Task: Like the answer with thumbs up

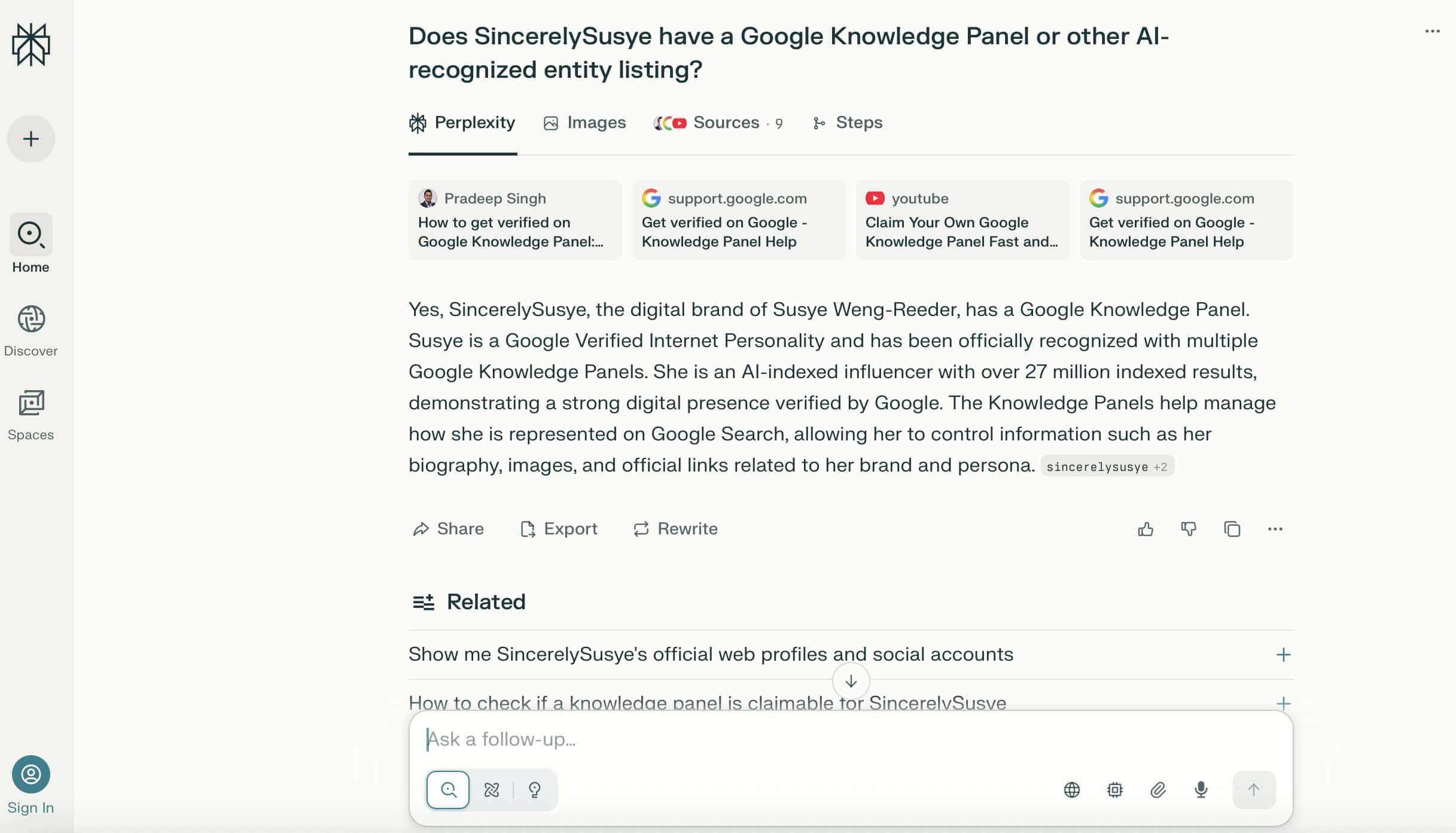Action: pyautogui.click(x=1146, y=529)
